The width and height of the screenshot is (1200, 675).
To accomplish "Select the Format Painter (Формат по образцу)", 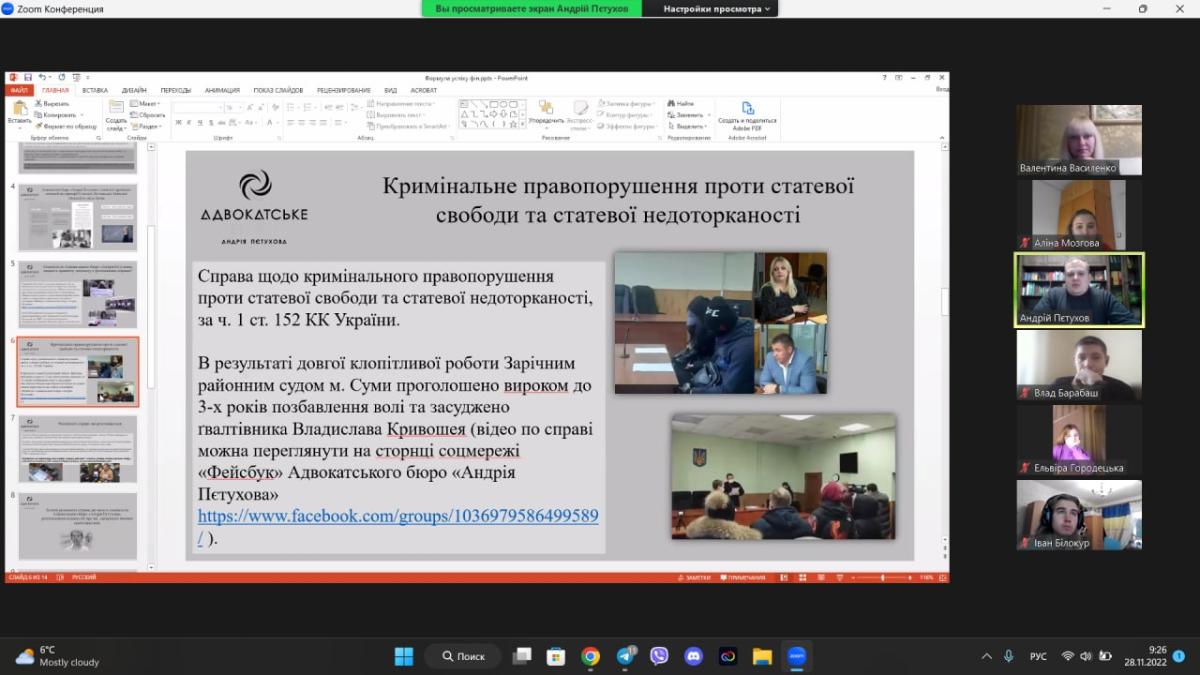I will click(65, 126).
